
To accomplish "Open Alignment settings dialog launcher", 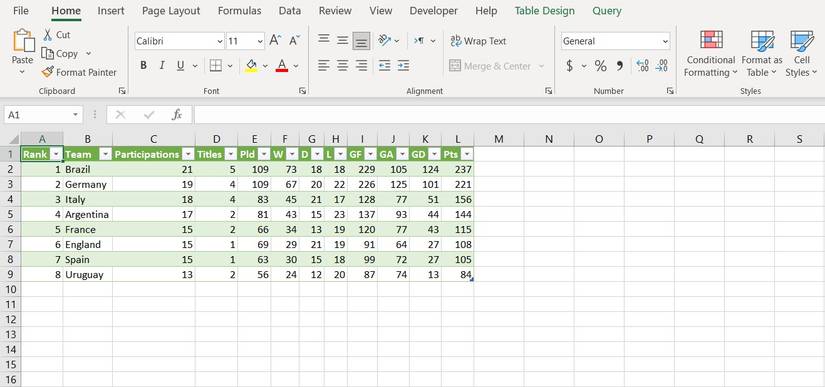I will pos(548,91).
